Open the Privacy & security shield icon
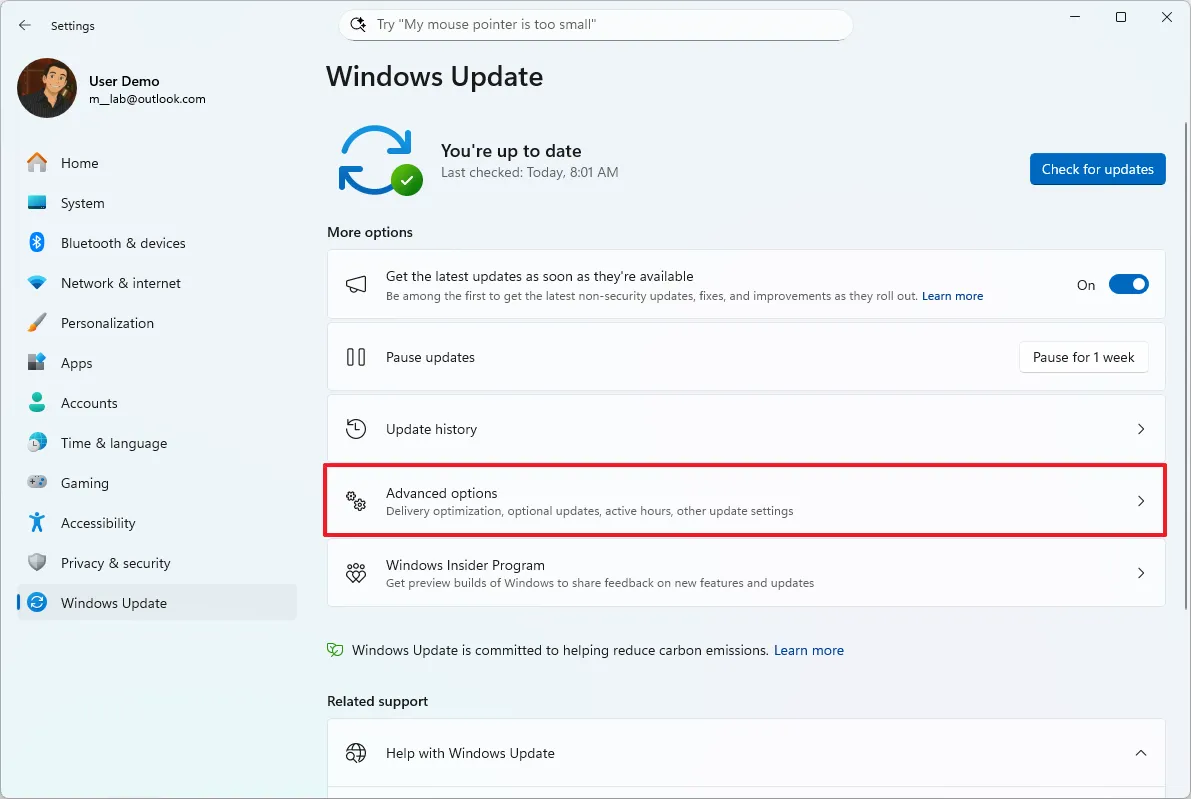 [x=37, y=562]
